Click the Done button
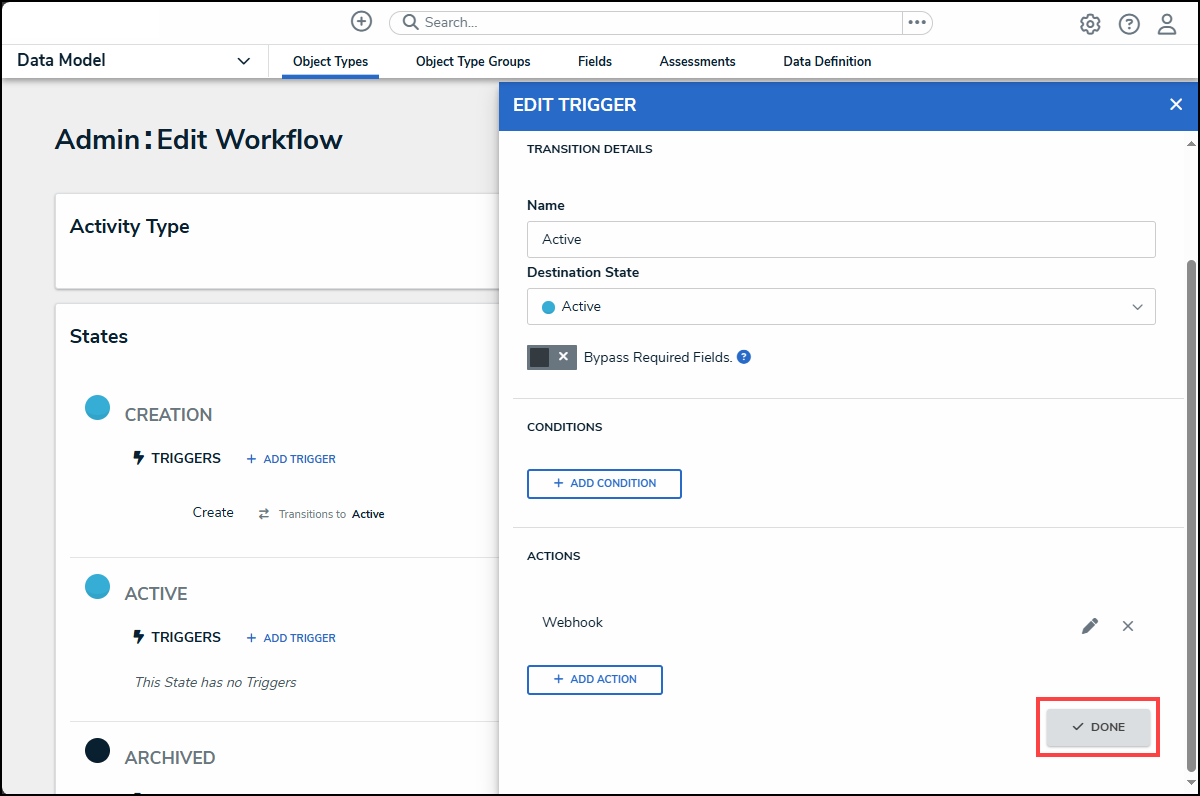Viewport: 1200px width, 796px height. [x=1098, y=727]
